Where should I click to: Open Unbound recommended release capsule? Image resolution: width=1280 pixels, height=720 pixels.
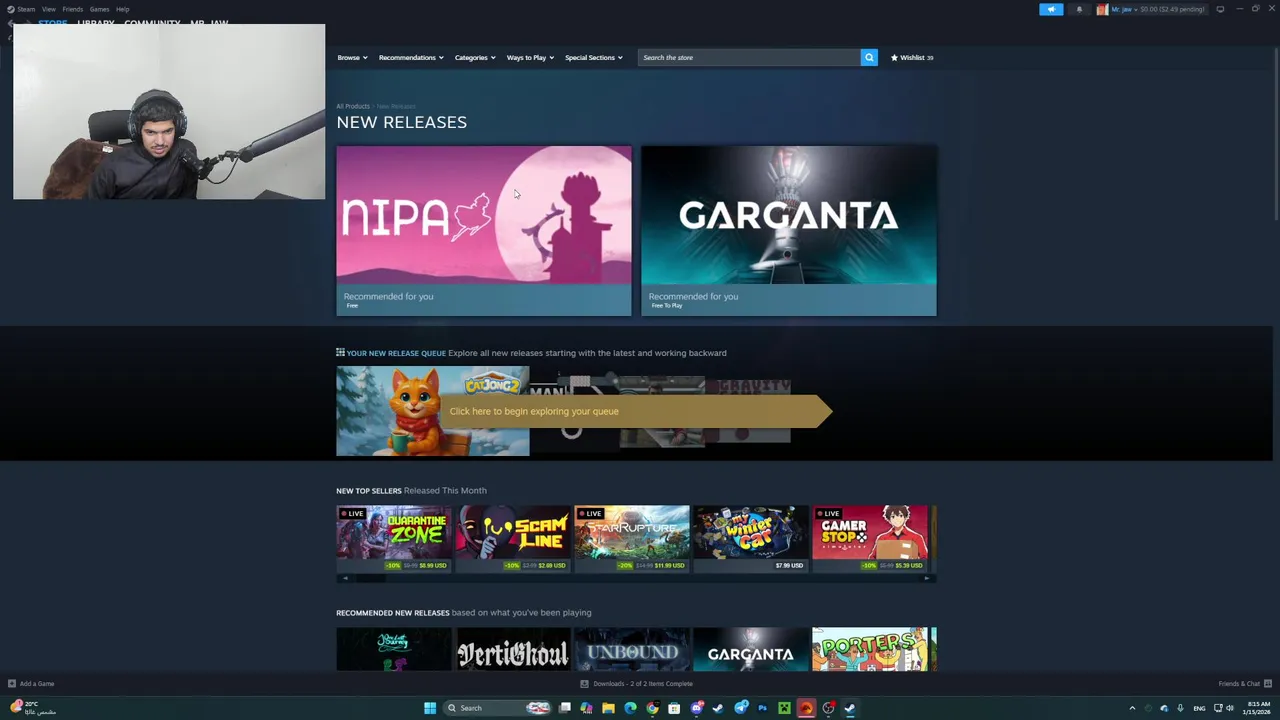pyautogui.click(x=632, y=649)
